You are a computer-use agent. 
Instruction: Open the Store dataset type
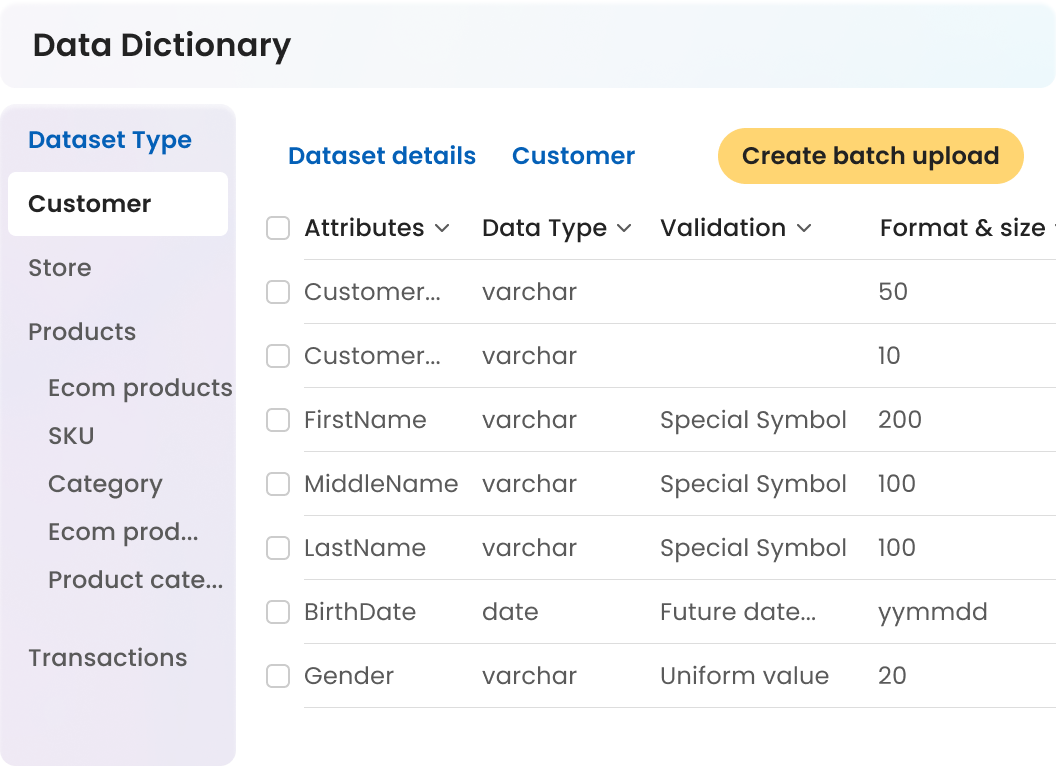pos(60,268)
